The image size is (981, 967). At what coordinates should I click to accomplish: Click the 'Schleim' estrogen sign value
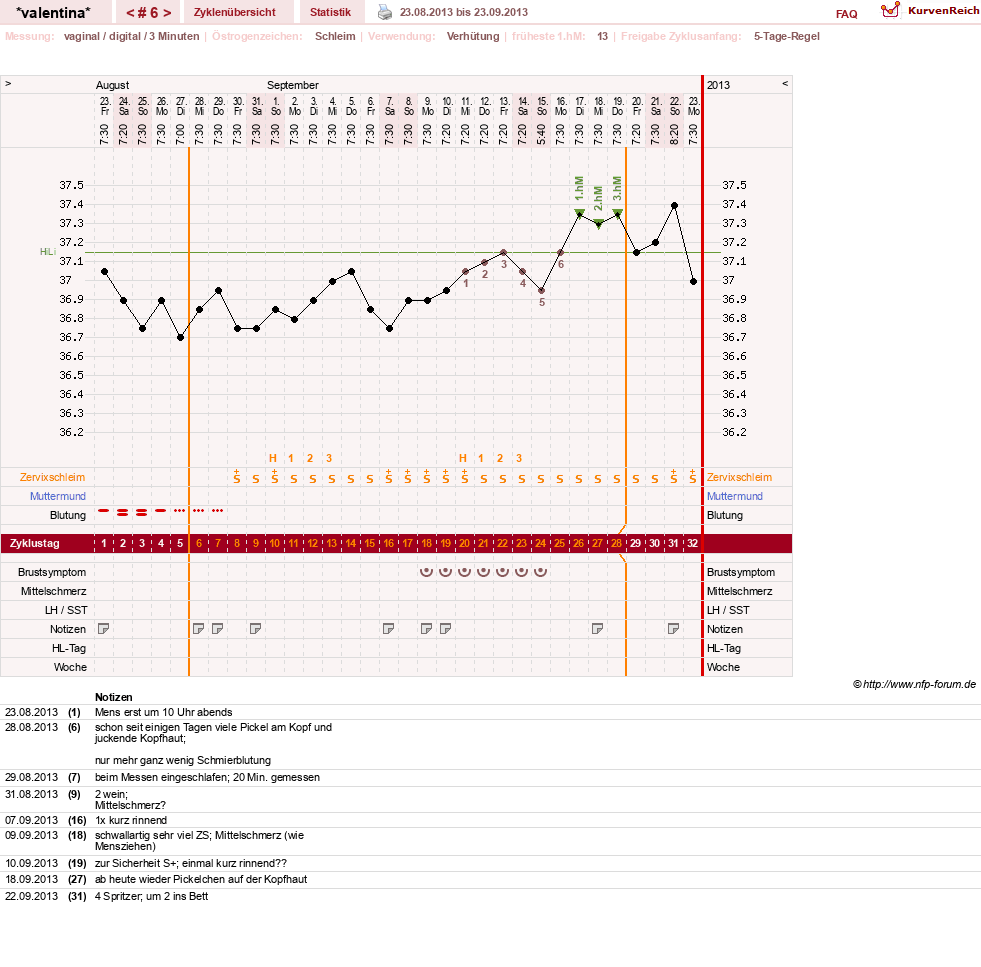pos(335,36)
